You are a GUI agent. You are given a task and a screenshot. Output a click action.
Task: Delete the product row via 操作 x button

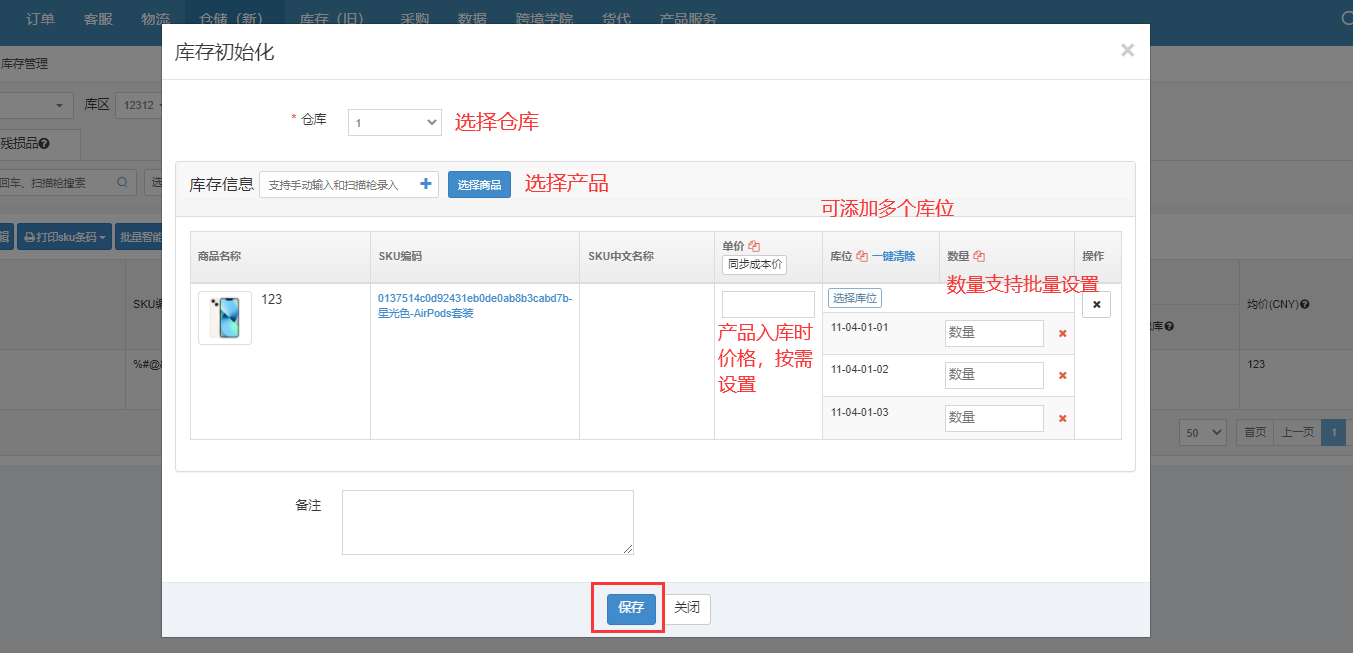tap(1096, 304)
